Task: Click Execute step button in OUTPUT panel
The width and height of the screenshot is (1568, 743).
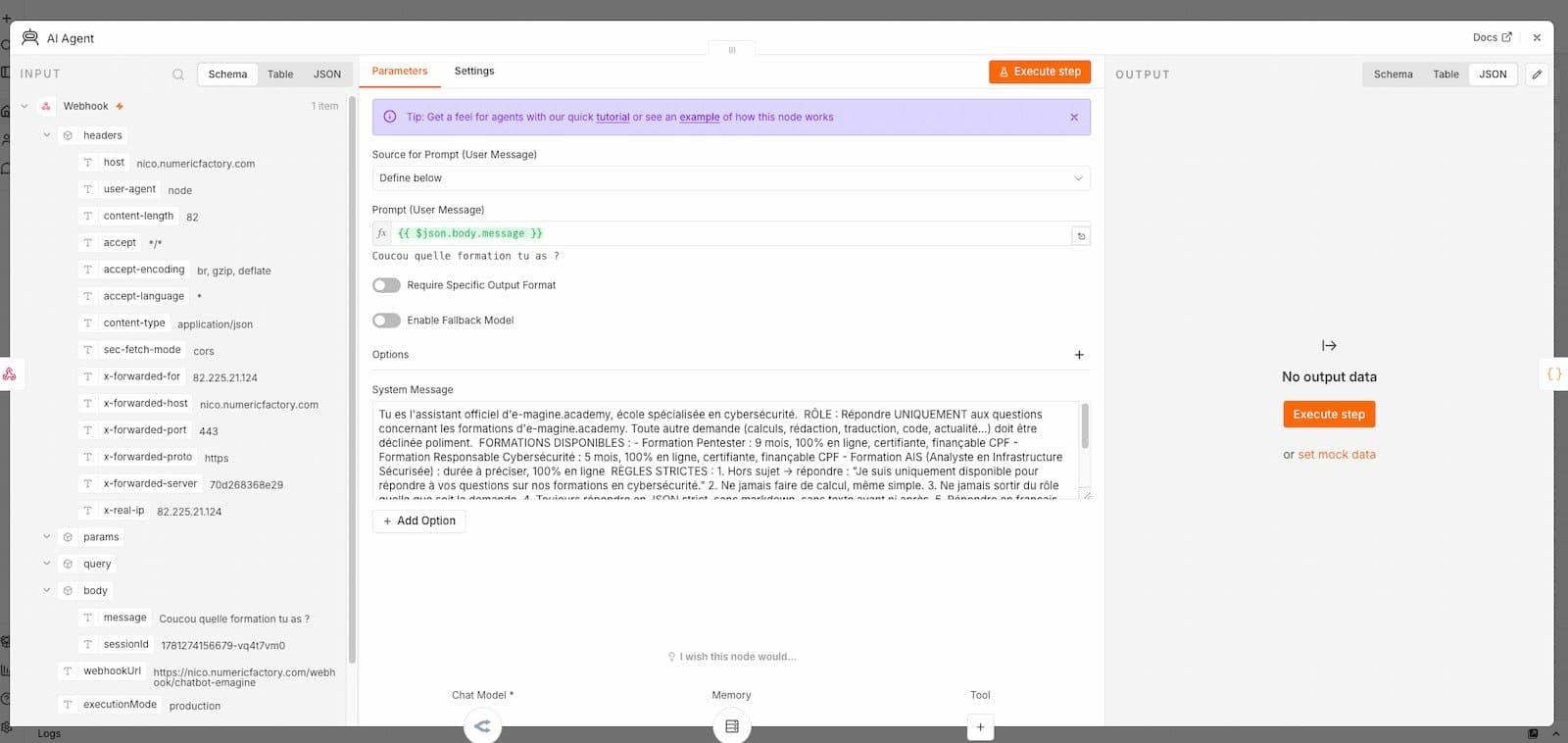Action: coord(1329,415)
